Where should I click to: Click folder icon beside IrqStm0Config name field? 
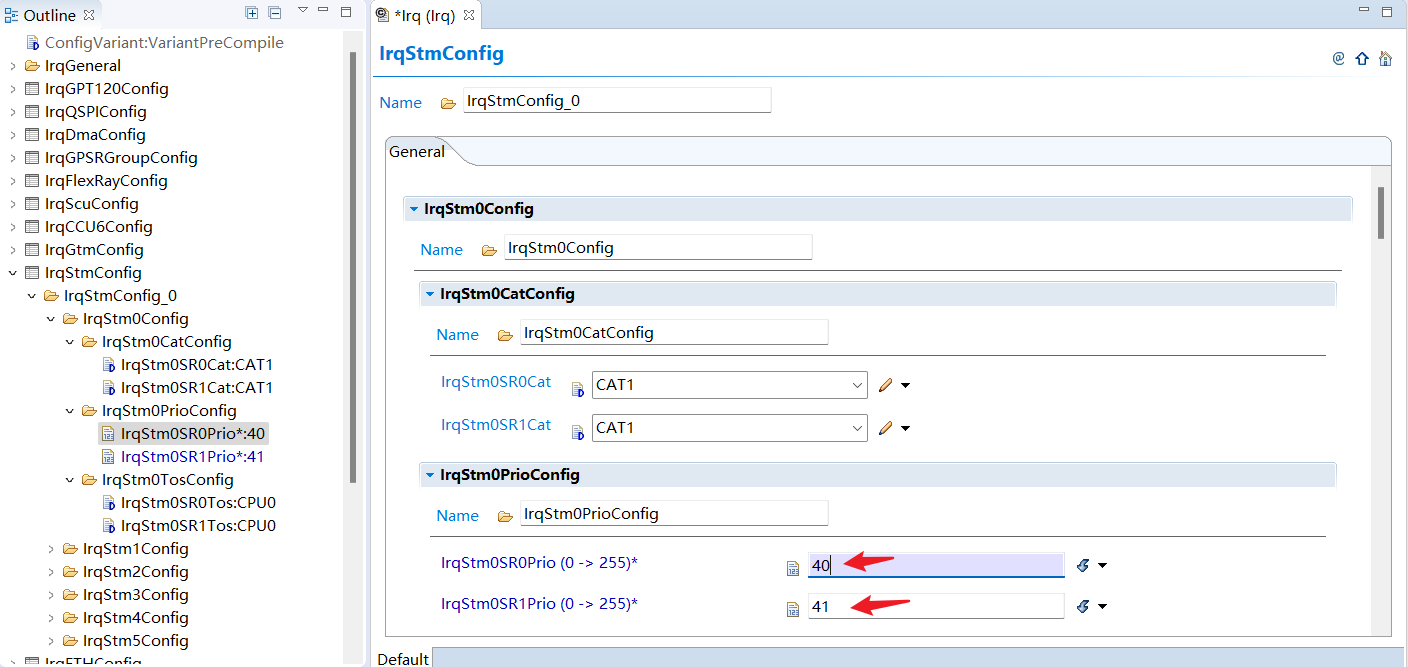point(489,250)
